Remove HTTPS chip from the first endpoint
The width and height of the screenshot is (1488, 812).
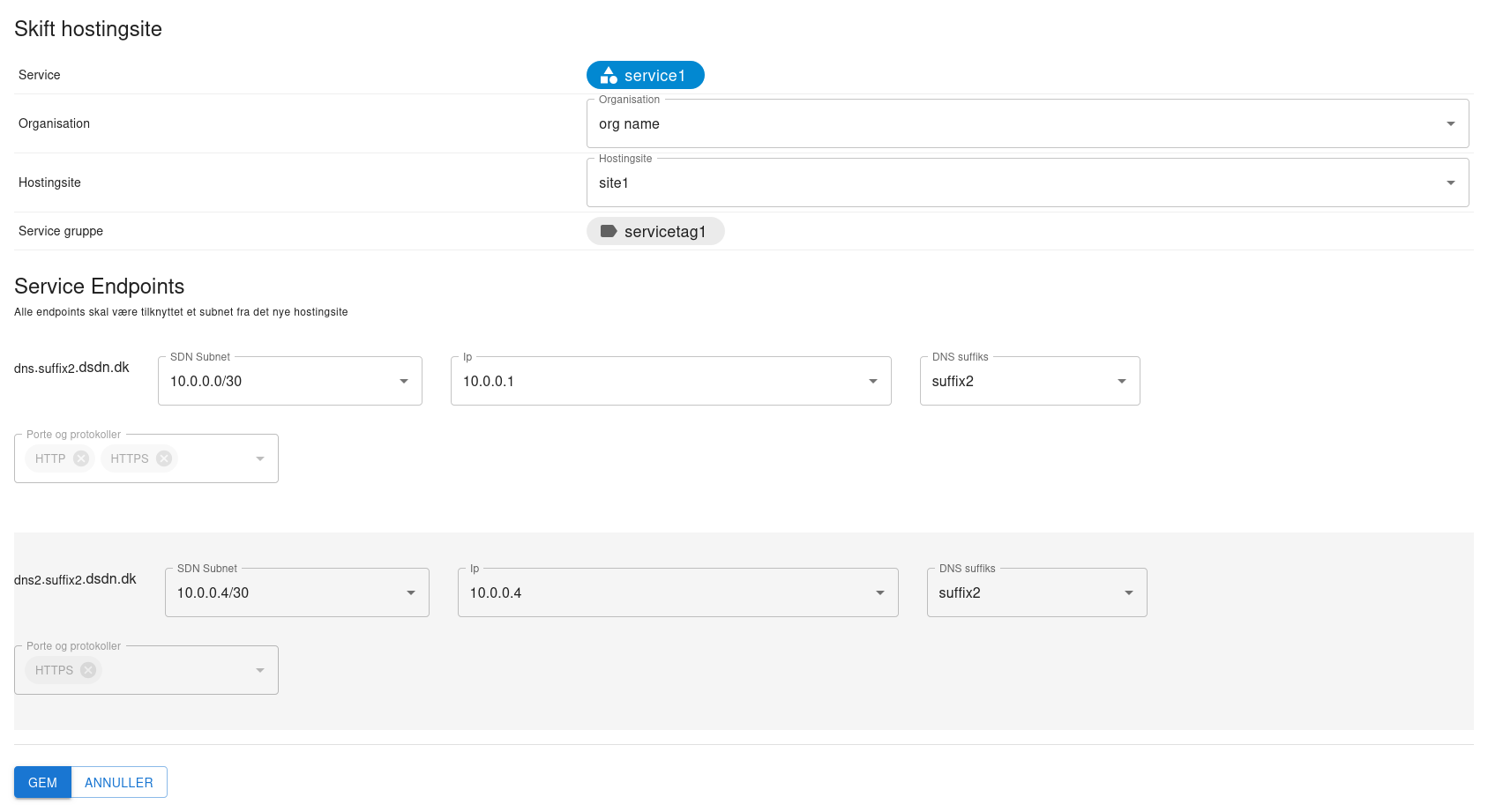point(163,458)
